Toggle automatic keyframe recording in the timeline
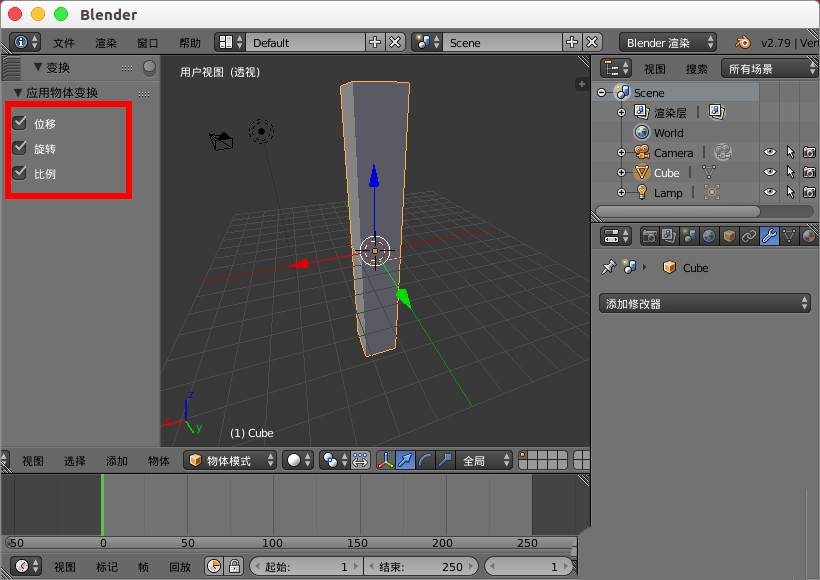 click(x=213, y=566)
